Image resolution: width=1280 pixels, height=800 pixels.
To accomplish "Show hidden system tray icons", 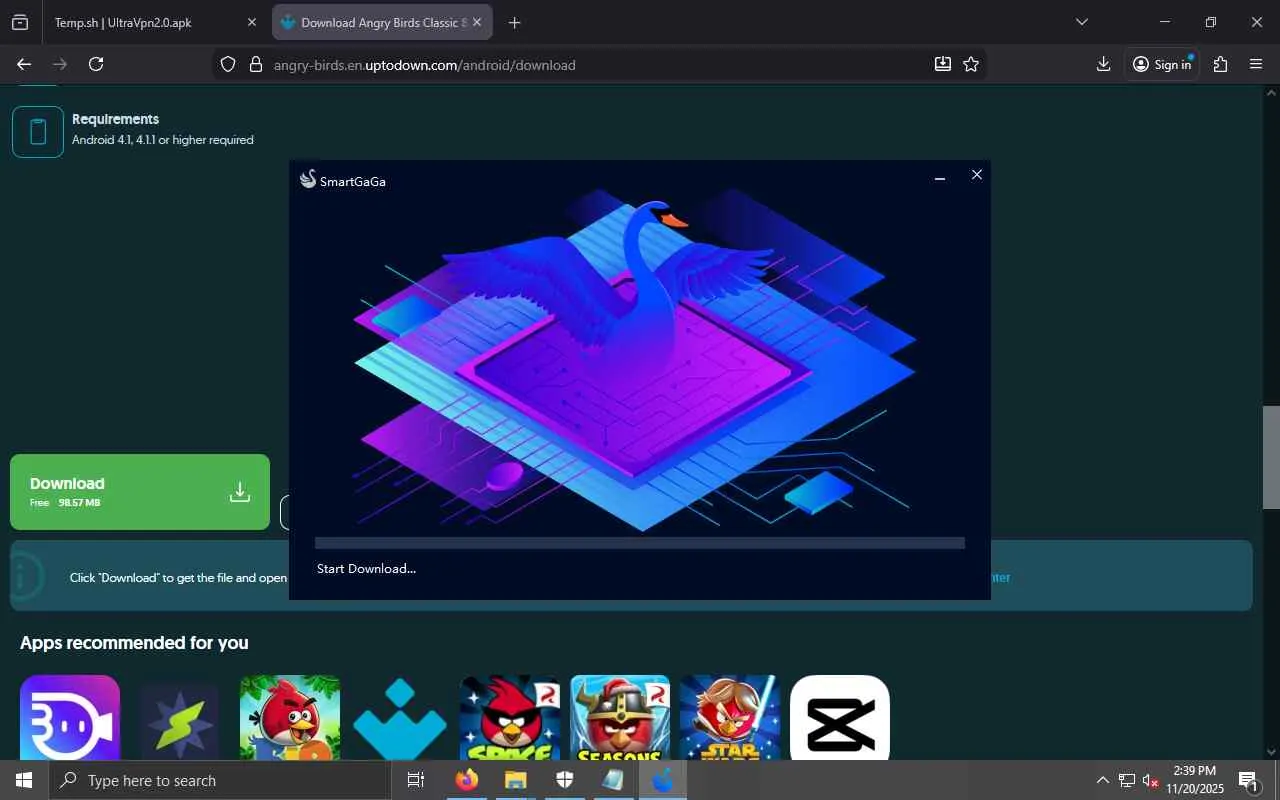I will pos(1103,780).
